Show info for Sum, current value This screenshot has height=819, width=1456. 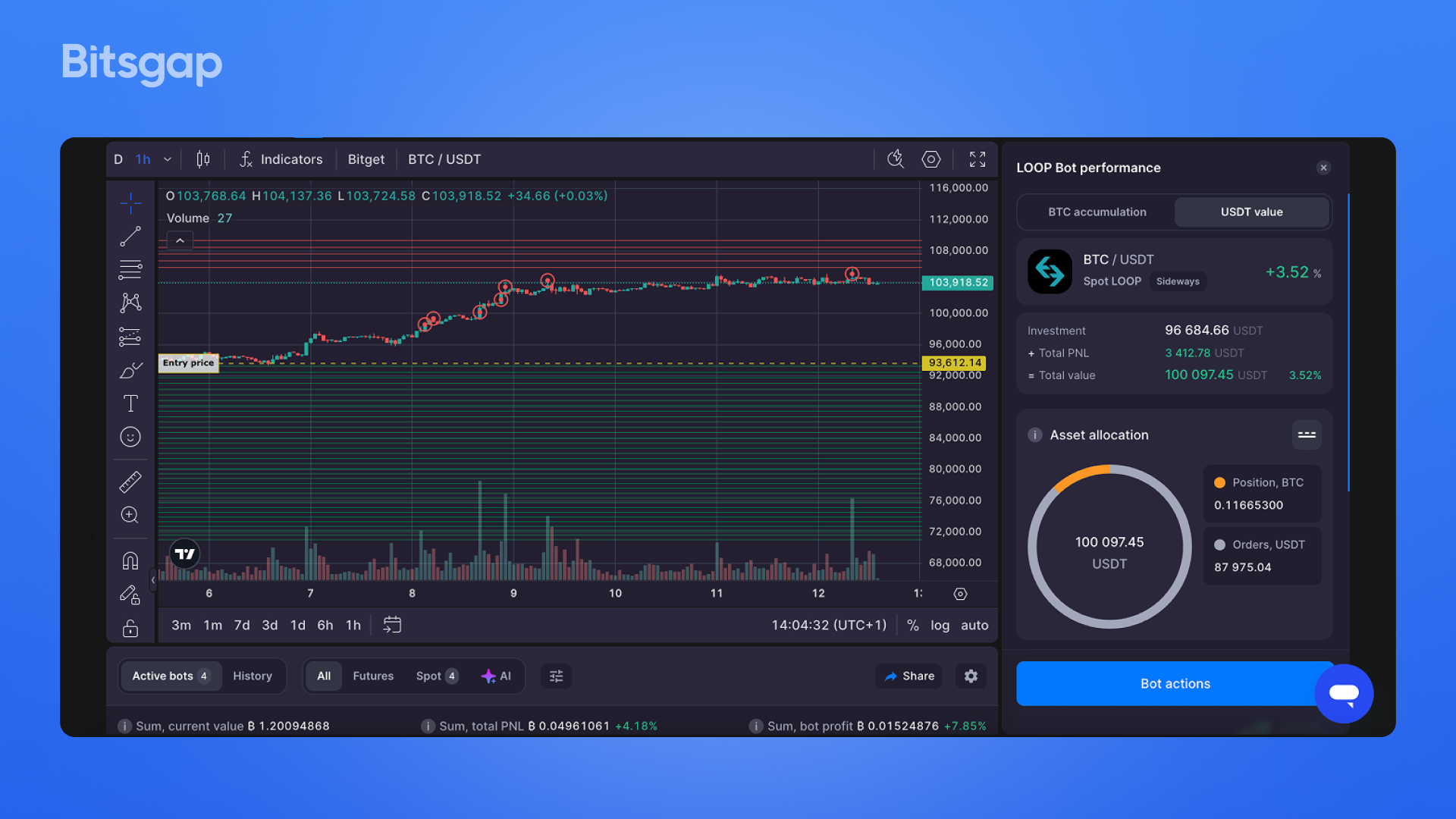(124, 726)
